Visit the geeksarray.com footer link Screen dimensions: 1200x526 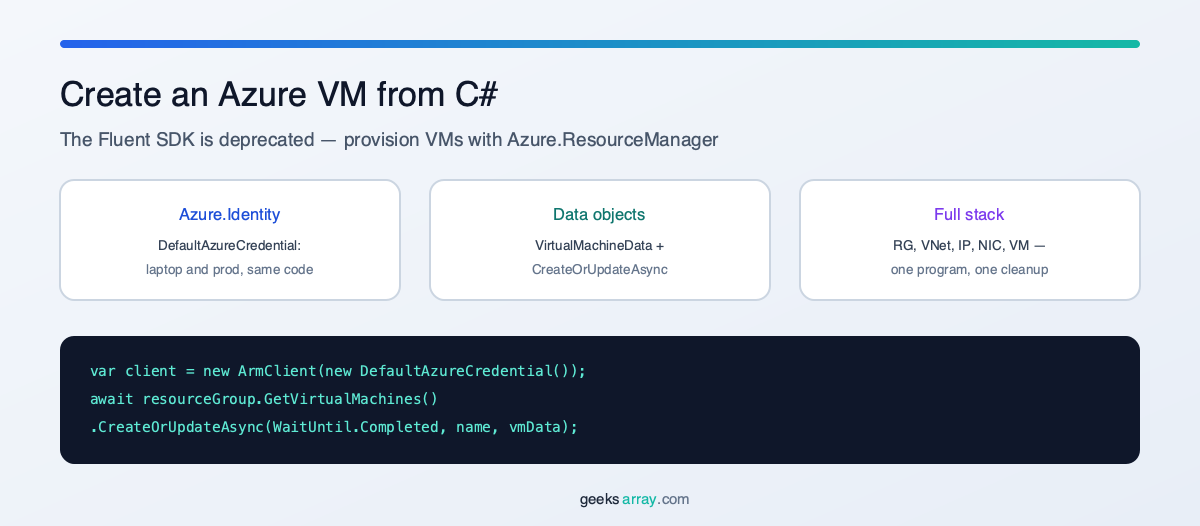coord(634,499)
